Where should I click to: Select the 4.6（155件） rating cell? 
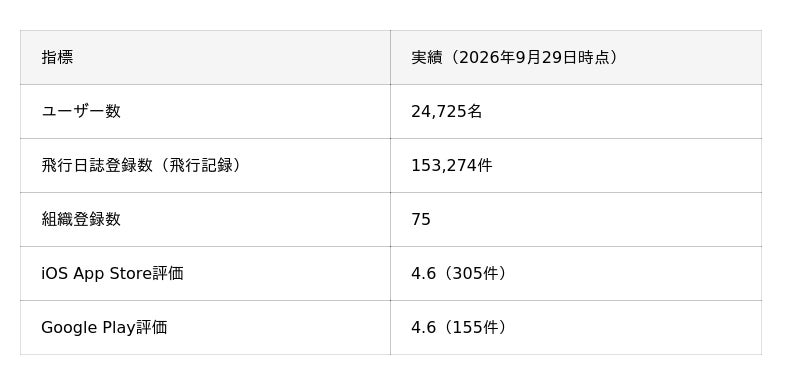pyautogui.click(x=576, y=328)
